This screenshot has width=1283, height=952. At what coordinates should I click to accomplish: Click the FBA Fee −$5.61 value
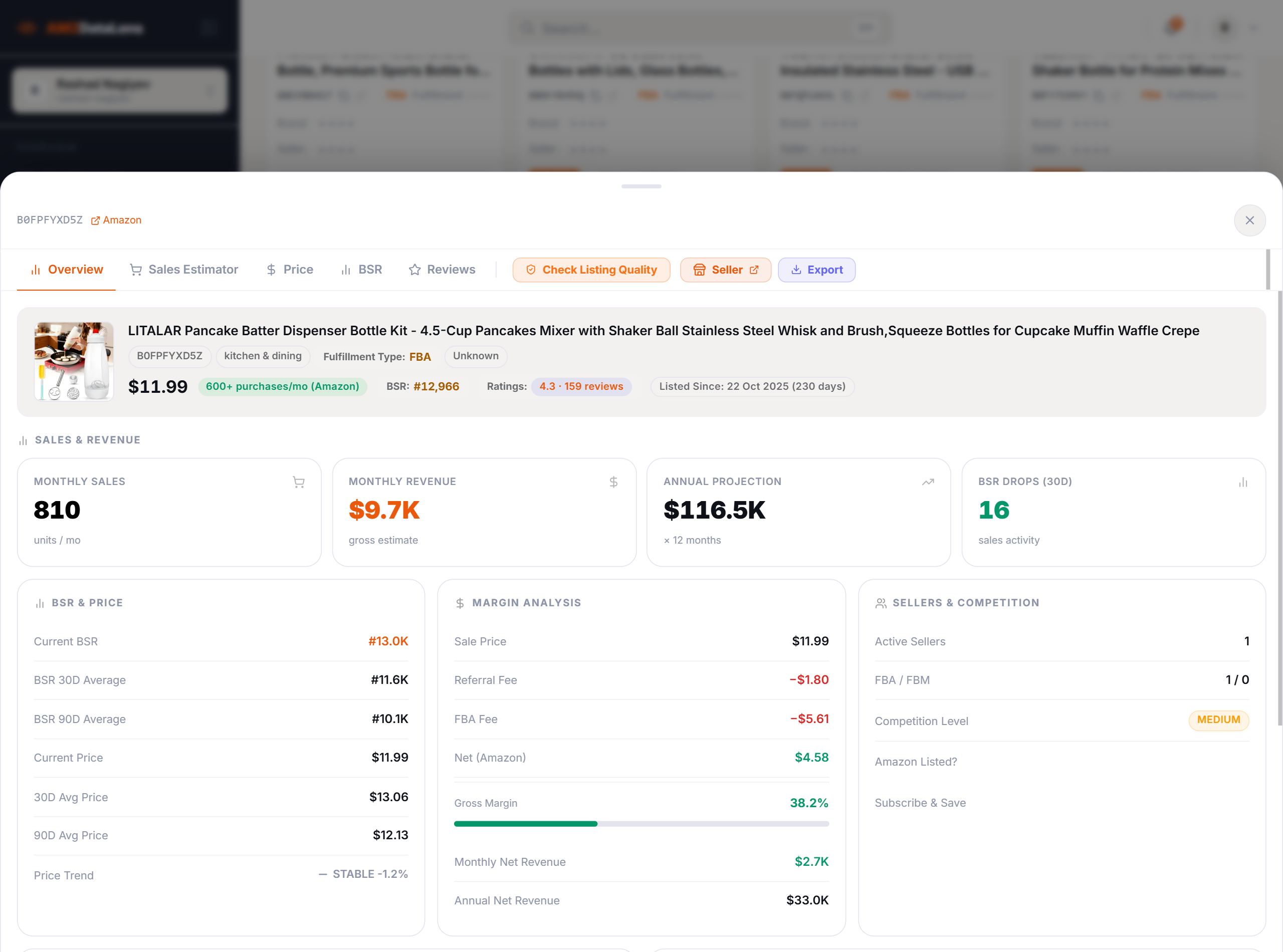tap(809, 719)
